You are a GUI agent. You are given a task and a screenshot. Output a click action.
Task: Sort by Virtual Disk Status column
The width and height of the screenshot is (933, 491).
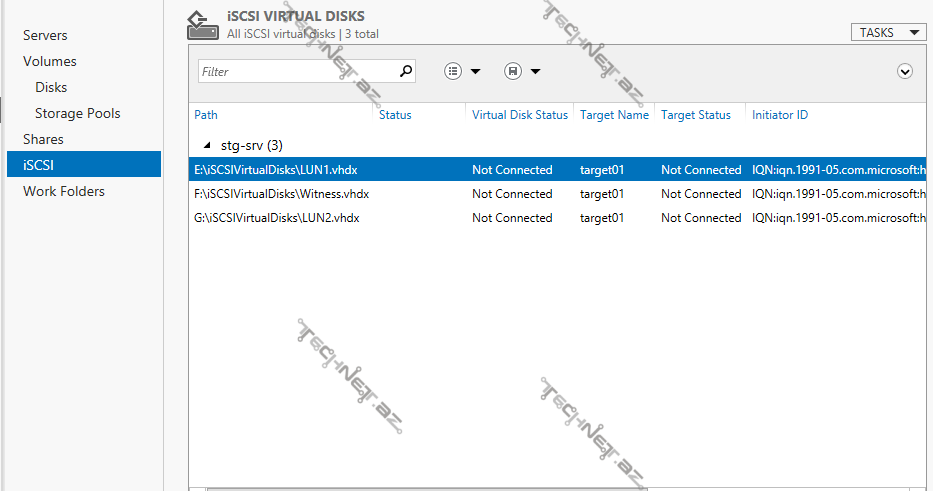point(519,115)
